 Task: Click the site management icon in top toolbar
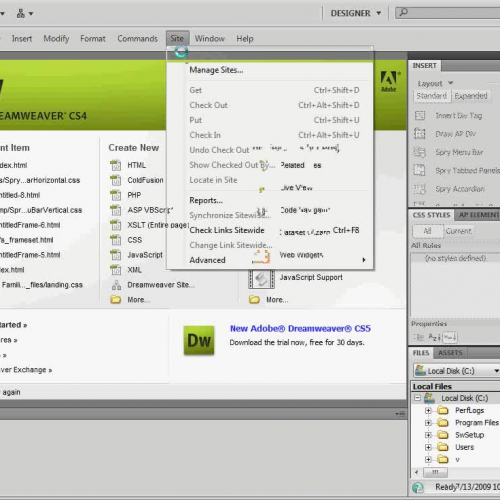[21, 14]
